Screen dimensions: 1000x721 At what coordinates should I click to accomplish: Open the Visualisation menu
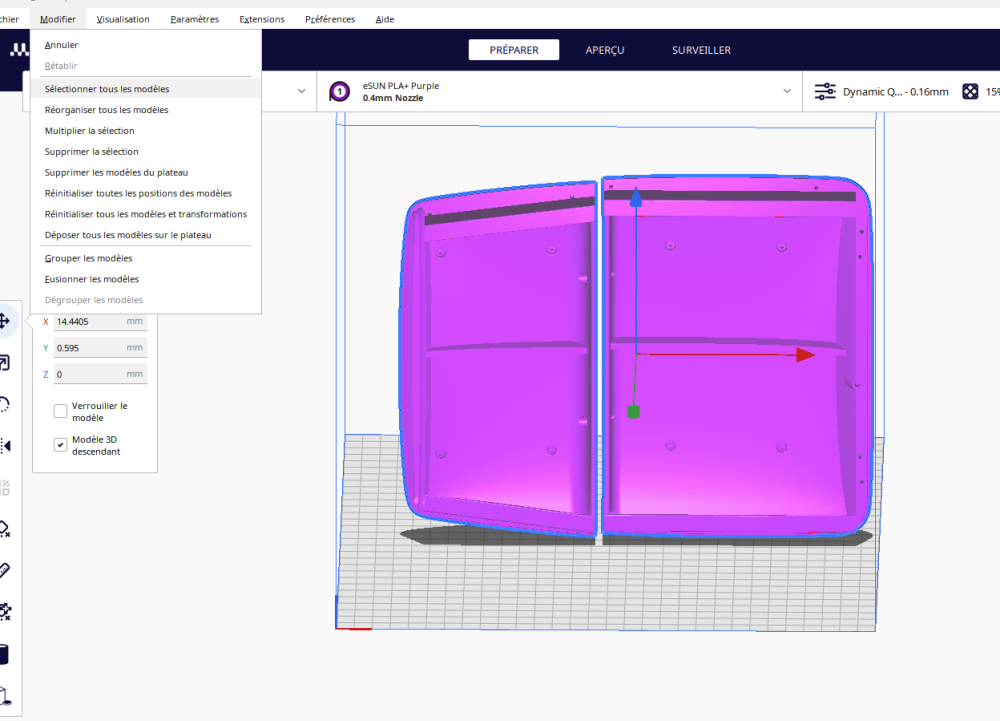click(123, 19)
